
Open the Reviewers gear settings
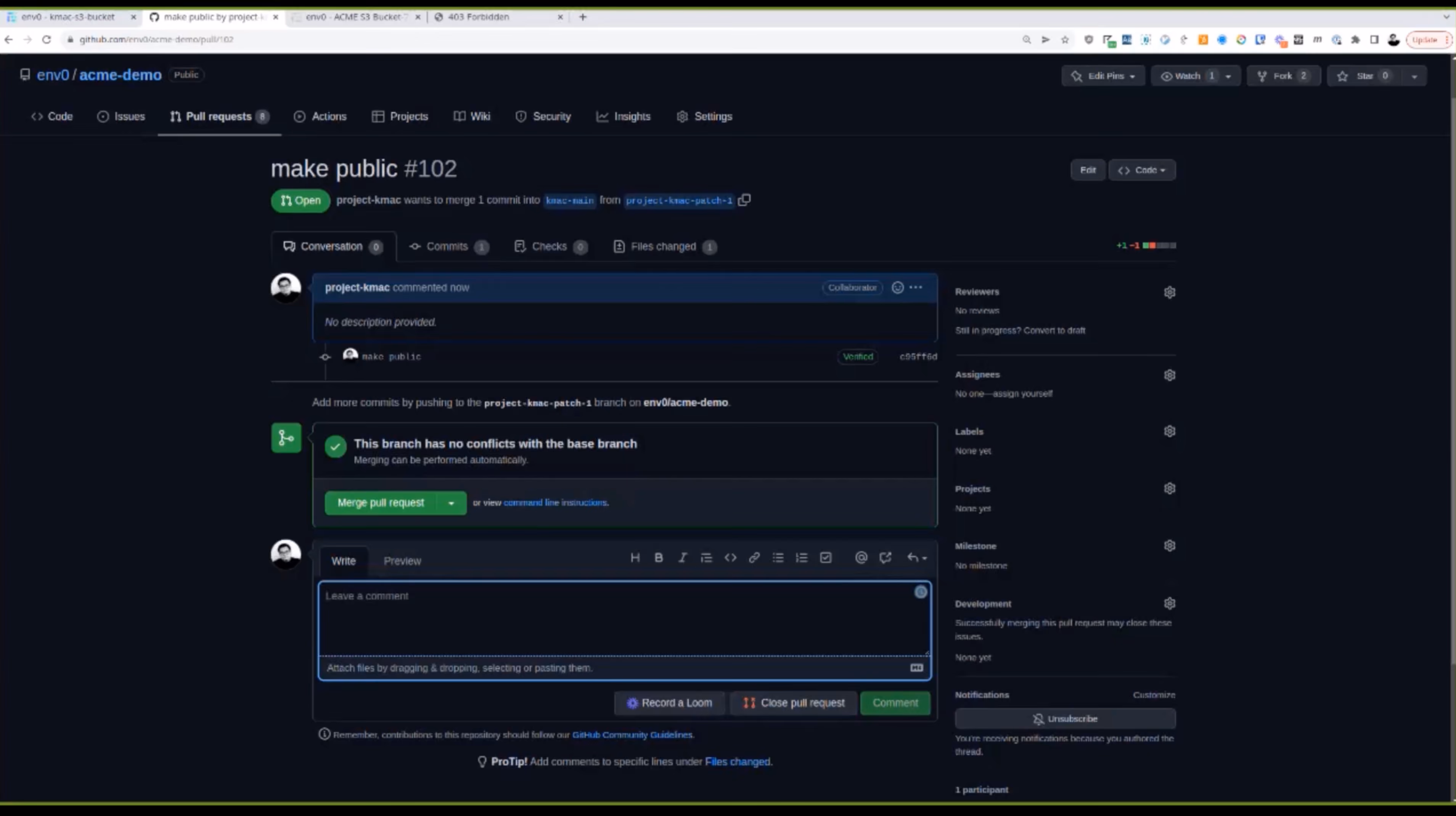(x=1170, y=292)
